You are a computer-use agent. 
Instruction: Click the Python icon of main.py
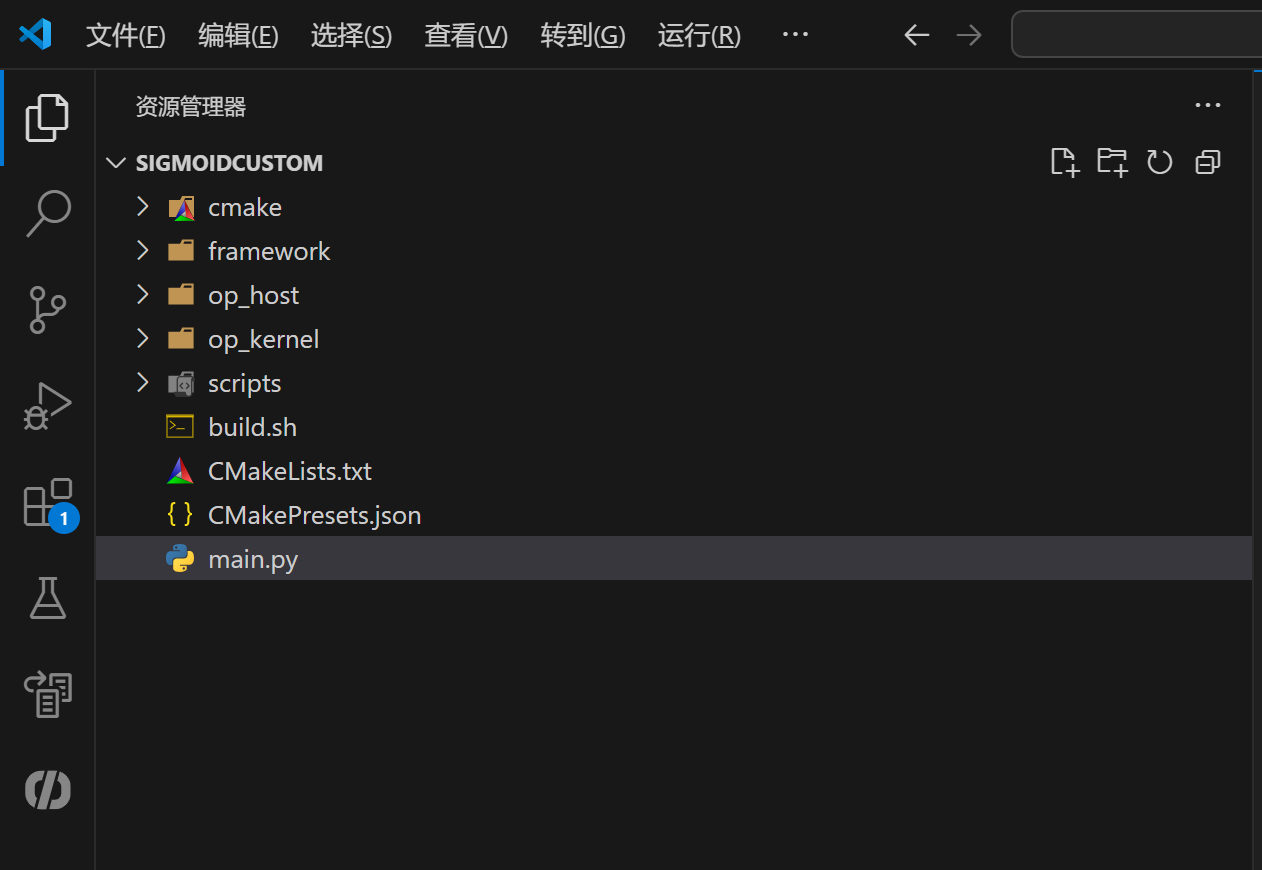coord(180,559)
